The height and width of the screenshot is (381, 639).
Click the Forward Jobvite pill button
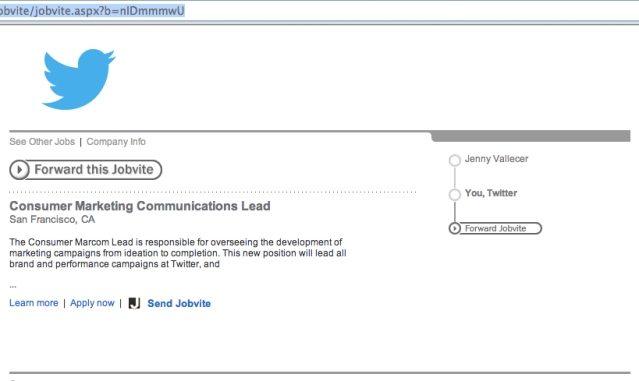click(495, 228)
